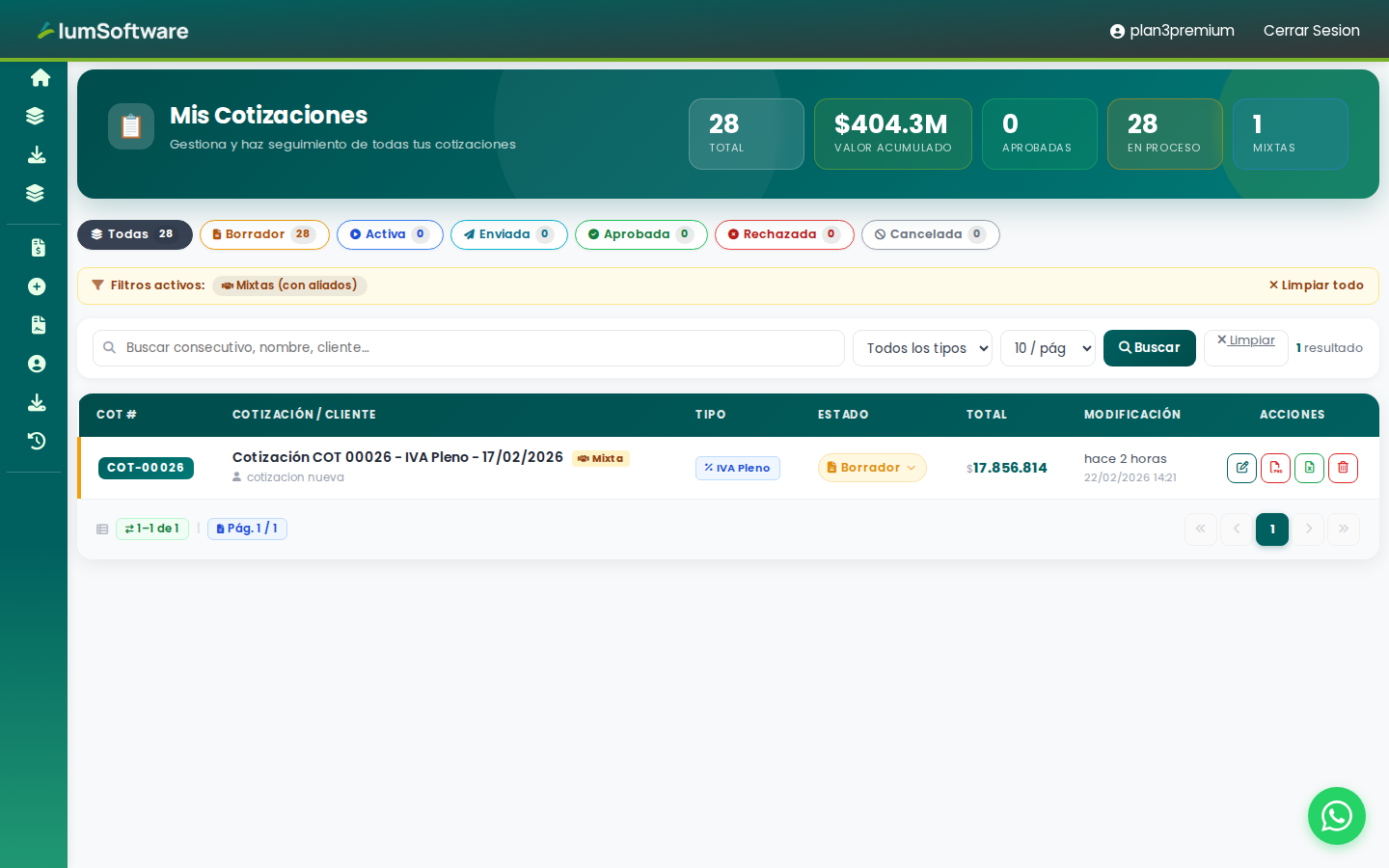The width and height of the screenshot is (1389, 868).
Task: Toggle the Mixtas stat card filter
Action: [1290, 134]
